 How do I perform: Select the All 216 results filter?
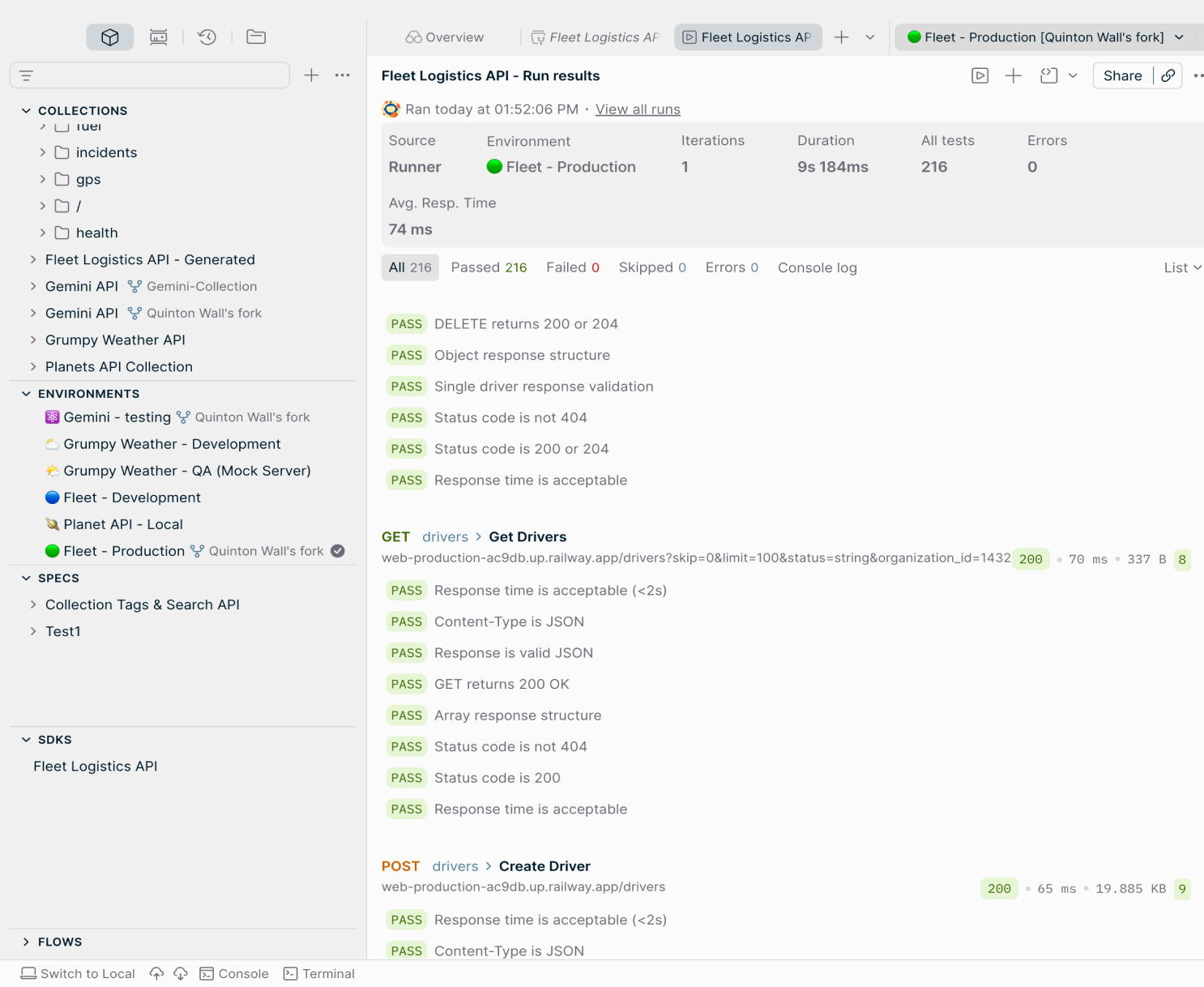tap(410, 267)
